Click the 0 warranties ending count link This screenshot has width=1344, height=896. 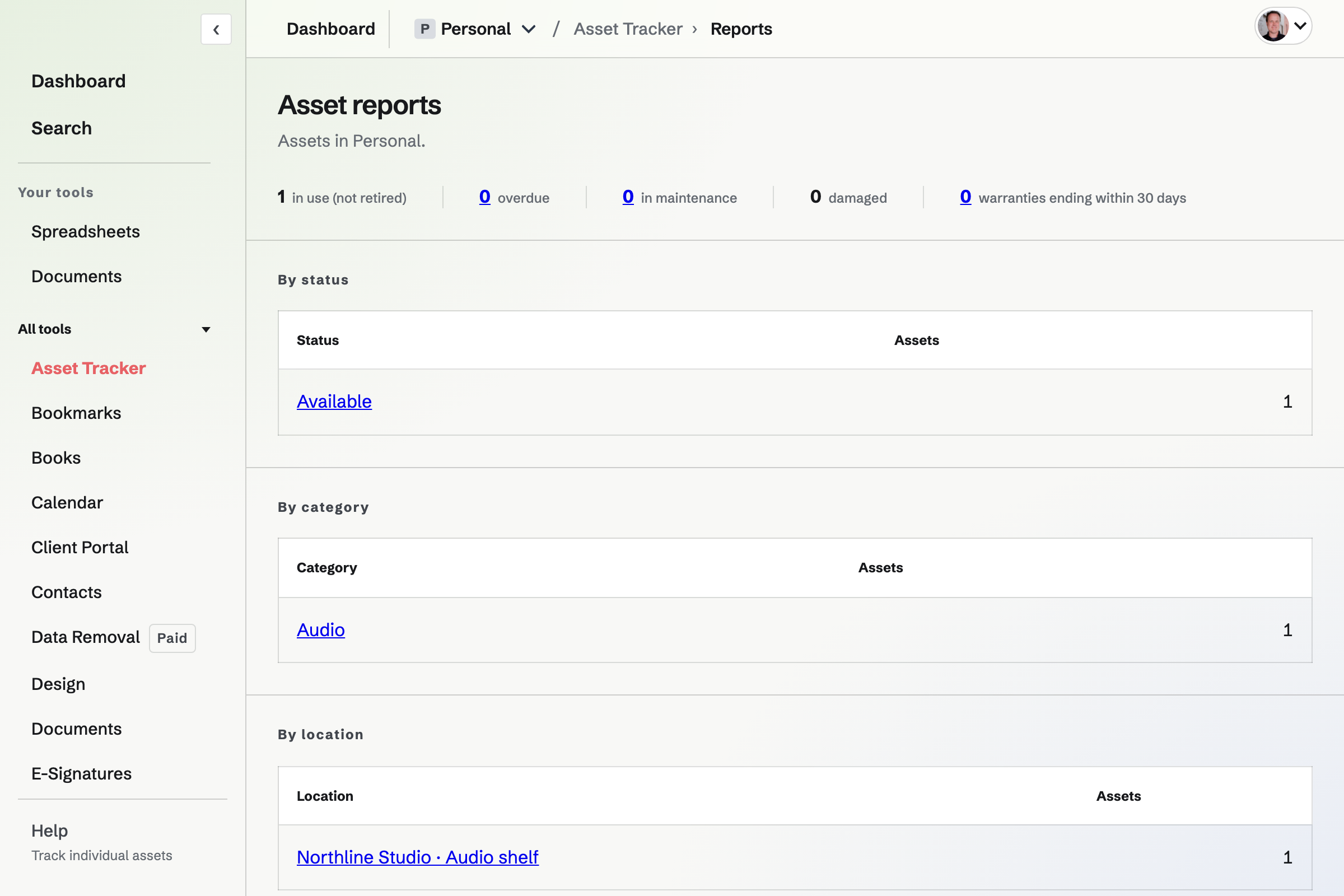(965, 197)
